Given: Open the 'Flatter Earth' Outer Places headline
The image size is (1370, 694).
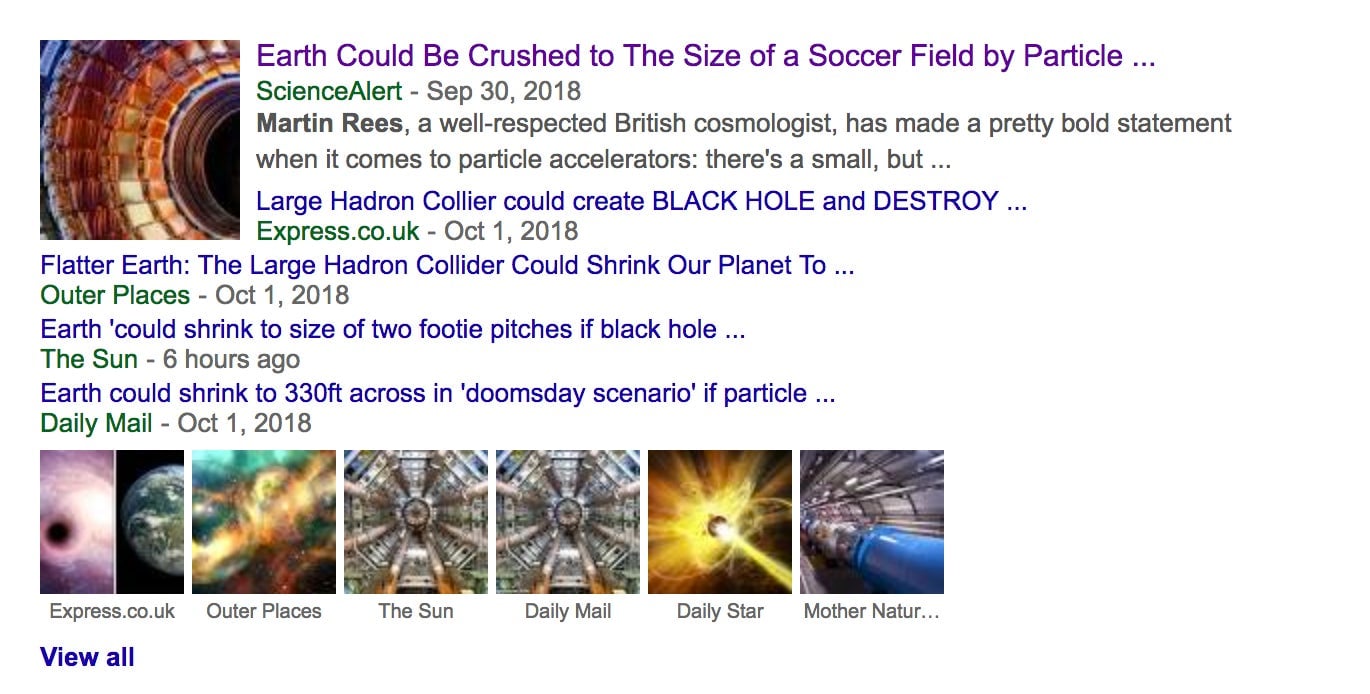Looking at the screenshot, I should (x=446, y=266).
